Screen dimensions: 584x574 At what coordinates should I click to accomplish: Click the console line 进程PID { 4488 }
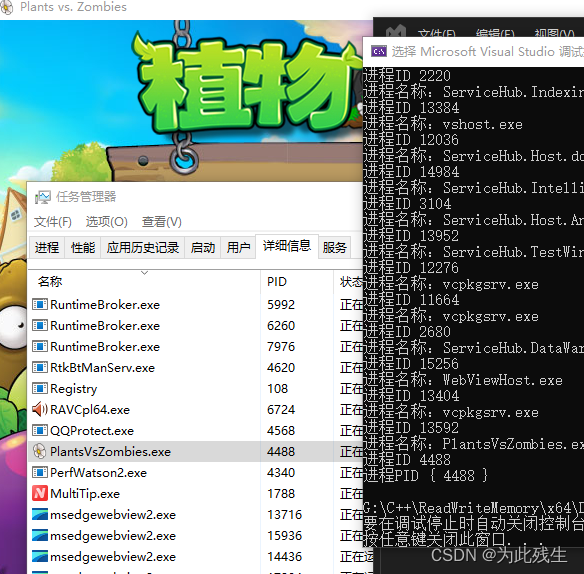pyautogui.click(x=425, y=476)
